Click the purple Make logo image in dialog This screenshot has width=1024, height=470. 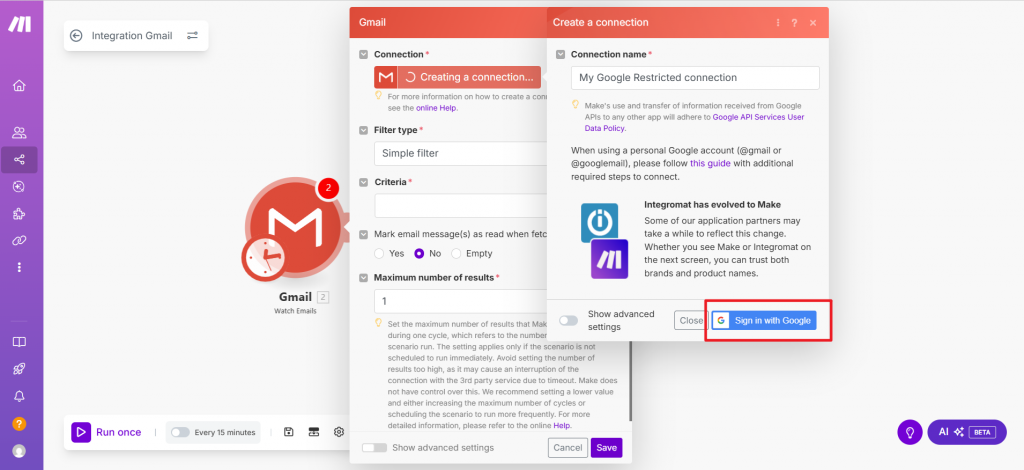[609, 259]
